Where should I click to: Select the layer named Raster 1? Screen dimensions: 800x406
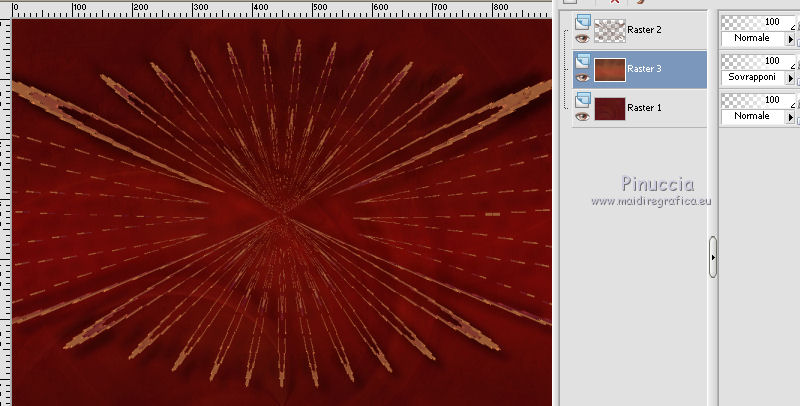[x=644, y=108]
